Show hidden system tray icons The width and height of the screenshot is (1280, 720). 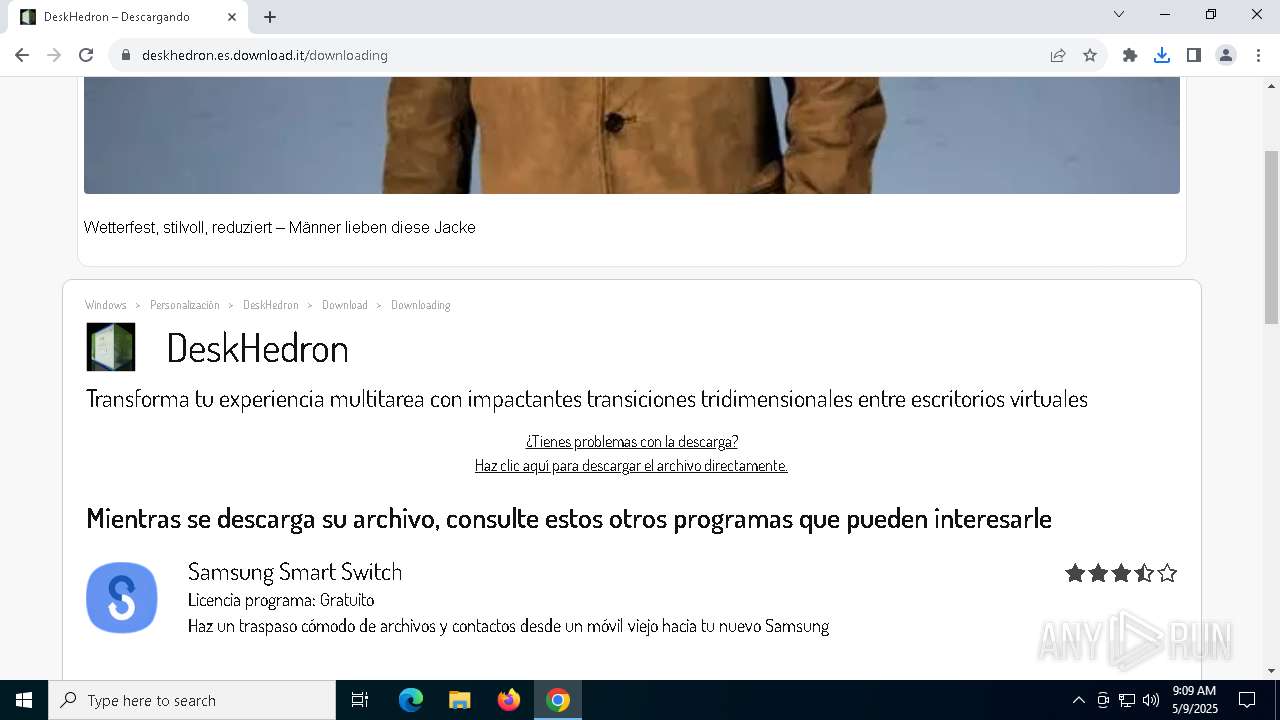[x=1078, y=700]
